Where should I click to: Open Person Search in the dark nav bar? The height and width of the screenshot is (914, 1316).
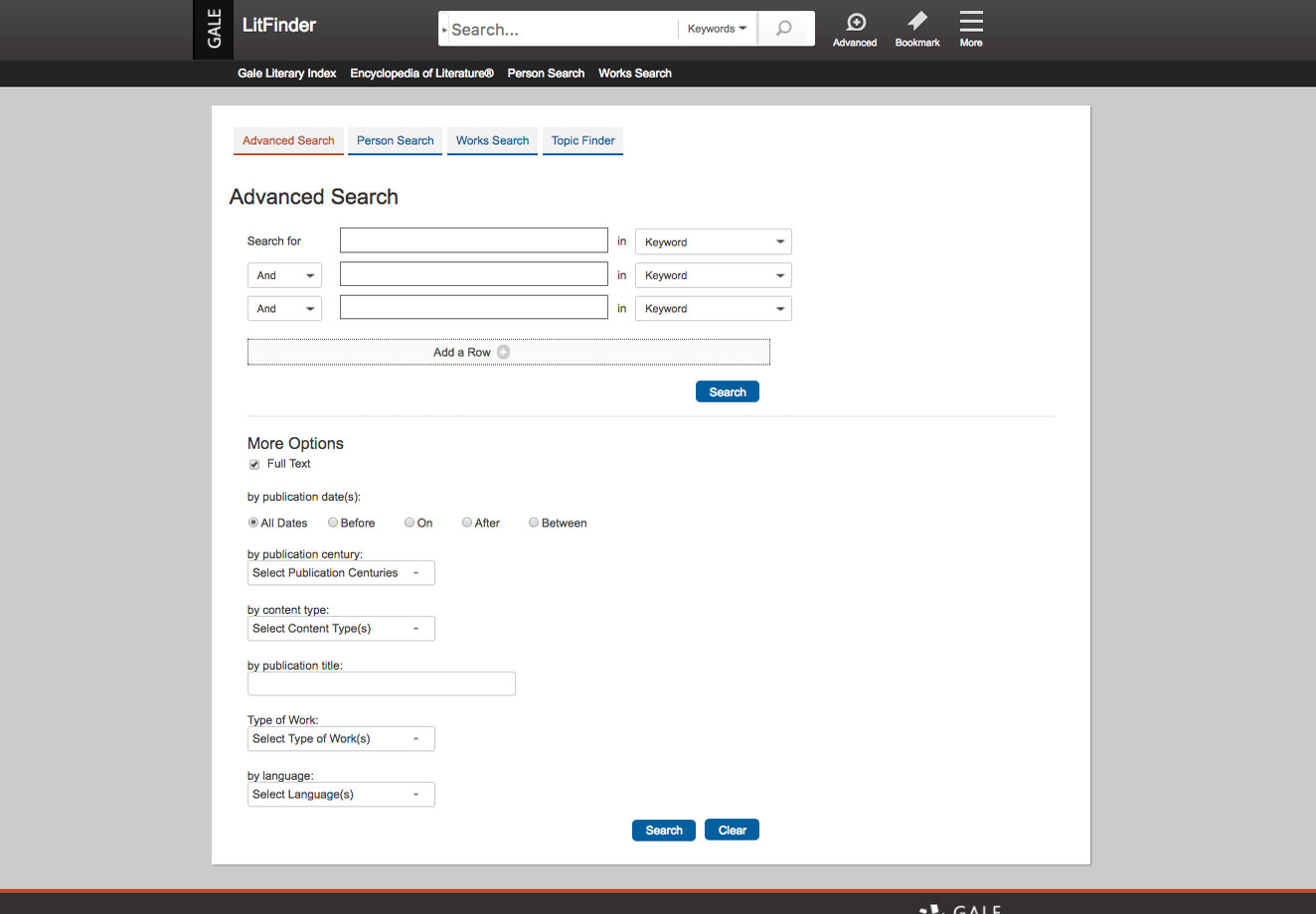point(546,74)
